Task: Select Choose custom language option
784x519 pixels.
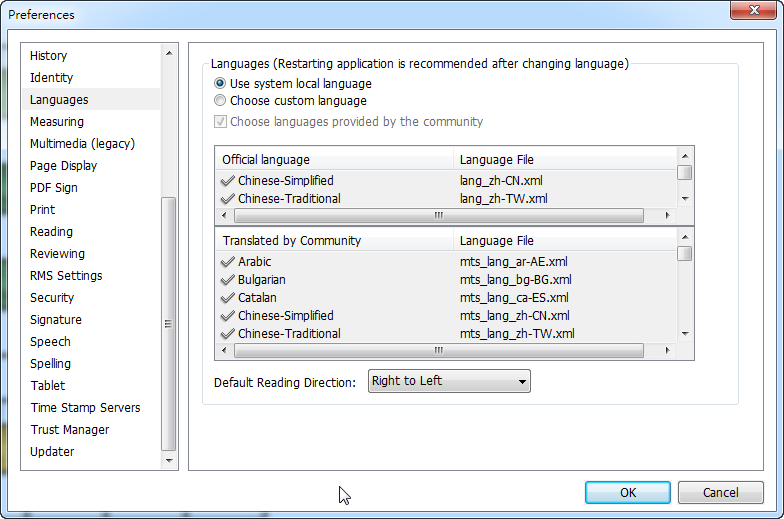Action: click(x=220, y=101)
